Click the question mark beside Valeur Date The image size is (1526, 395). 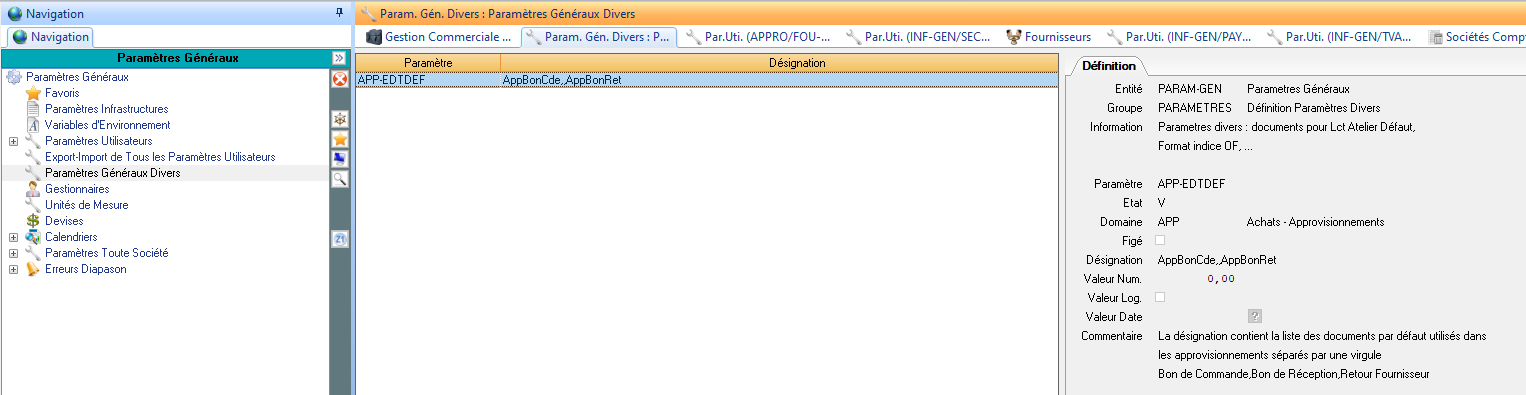pyautogui.click(x=1255, y=316)
